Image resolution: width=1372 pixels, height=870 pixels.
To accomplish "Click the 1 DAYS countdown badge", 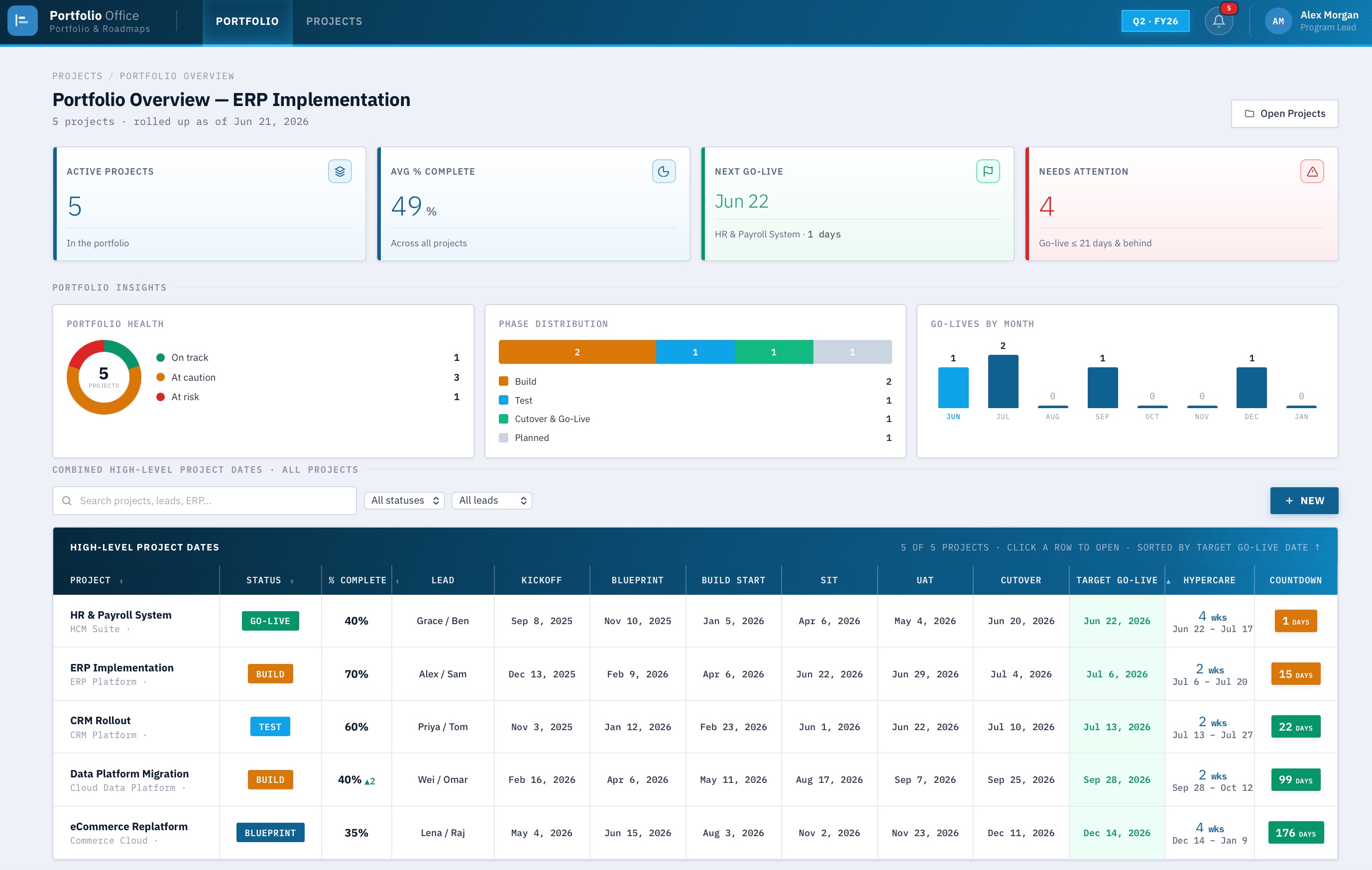I will (x=1296, y=621).
